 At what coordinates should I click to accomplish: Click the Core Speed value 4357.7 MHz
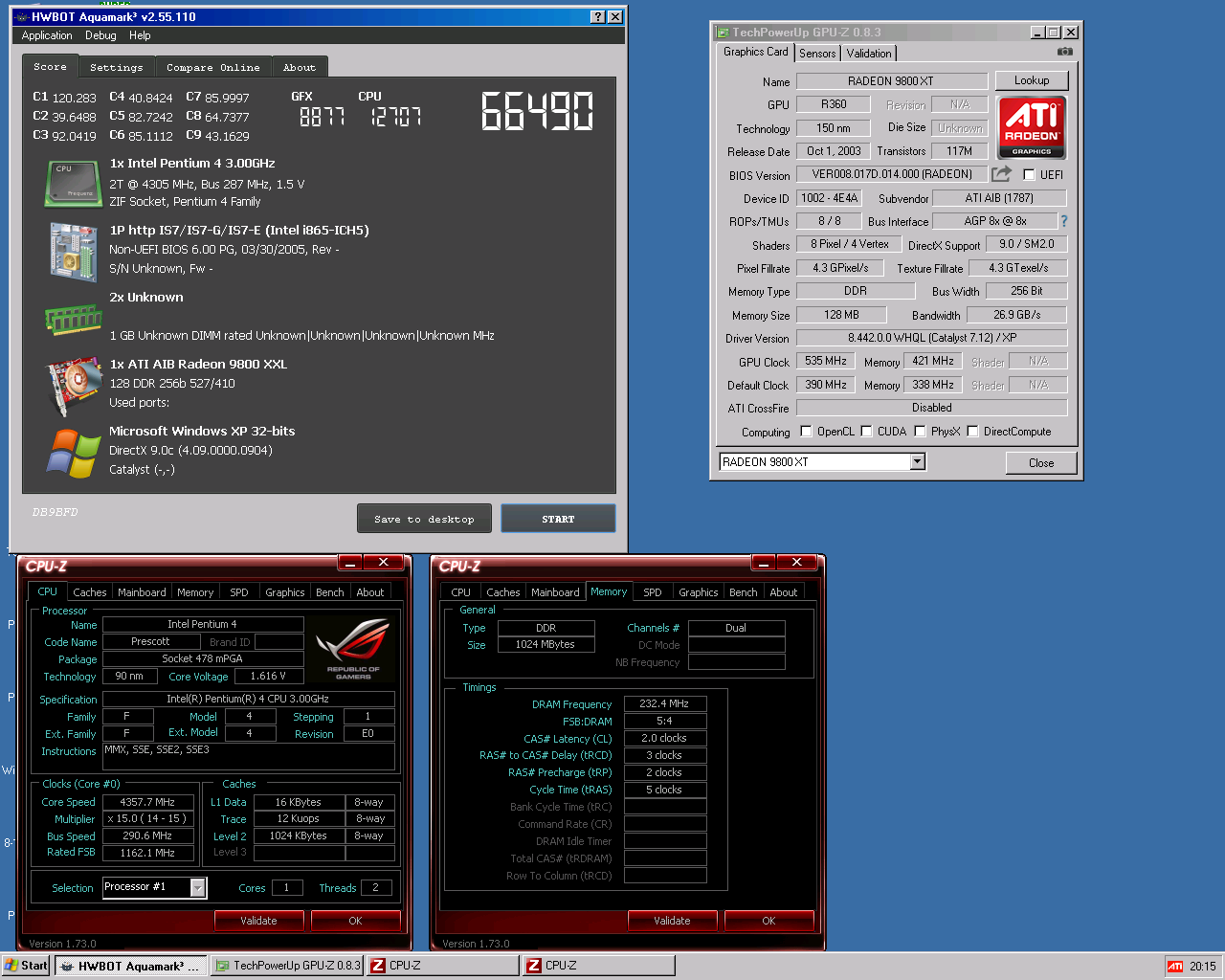coord(147,802)
